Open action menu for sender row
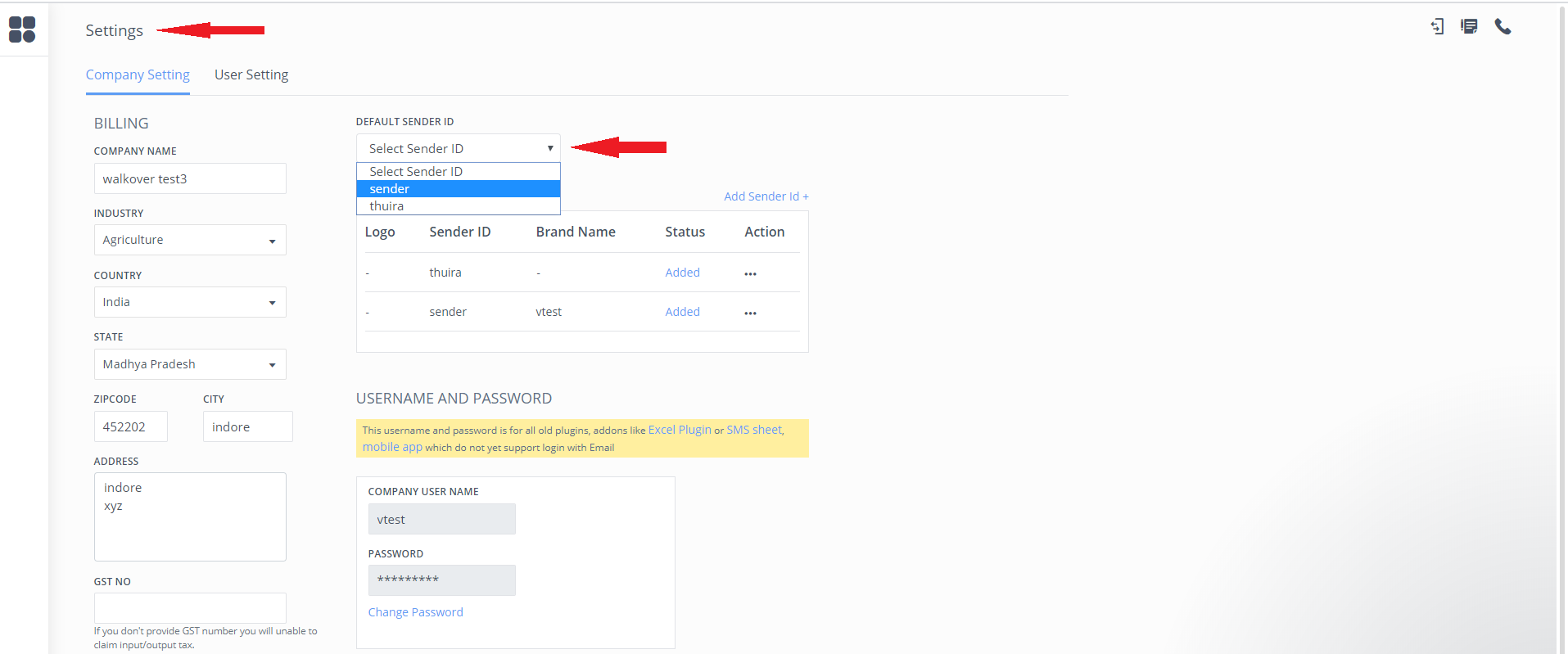Image resolution: width=1568 pixels, height=654 pixels. [x=750, y=313]
